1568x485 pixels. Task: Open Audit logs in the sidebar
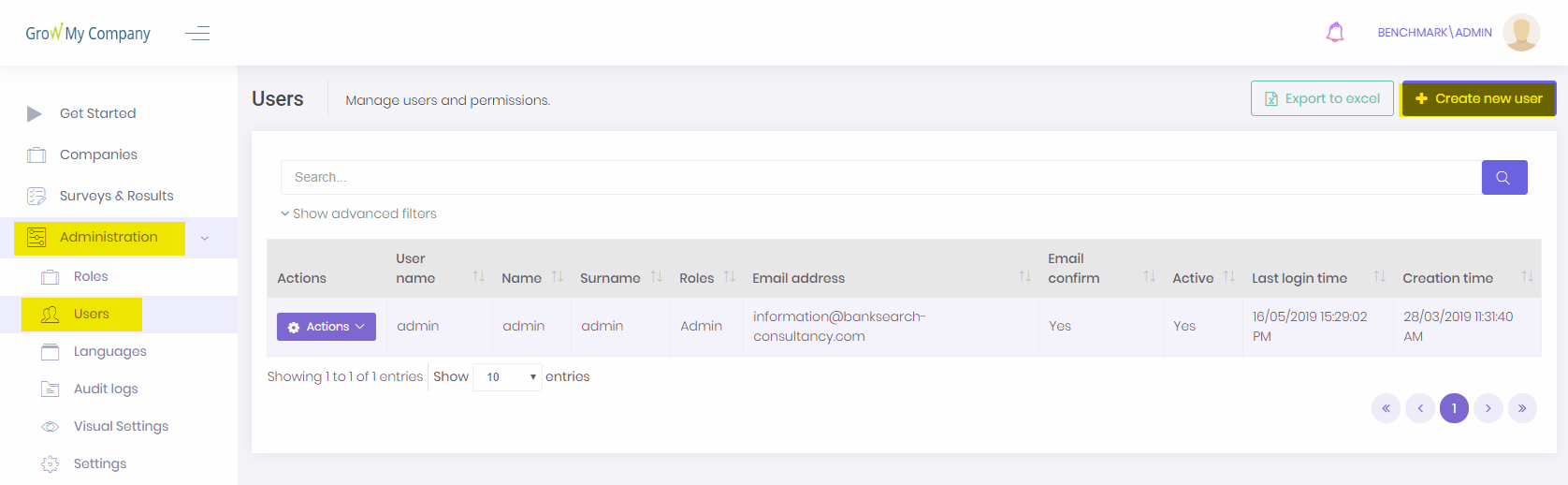[x=106, y=389]
